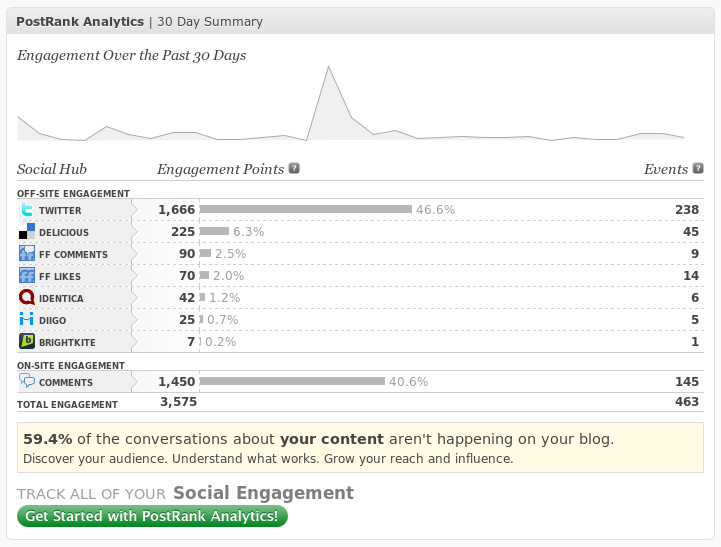Click the Comments 40.6% engagement bar

292,381
